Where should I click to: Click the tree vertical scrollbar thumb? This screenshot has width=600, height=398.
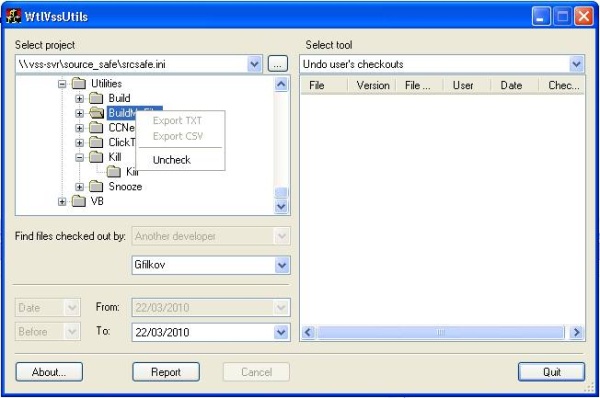[x=281, y=192]
